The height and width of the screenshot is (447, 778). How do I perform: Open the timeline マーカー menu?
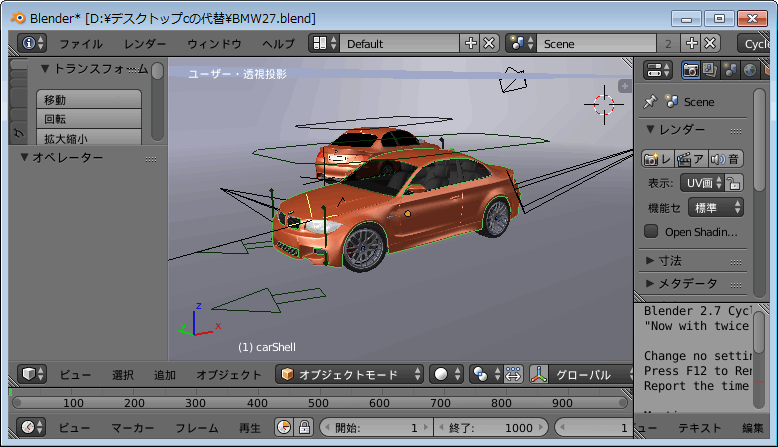132,428
